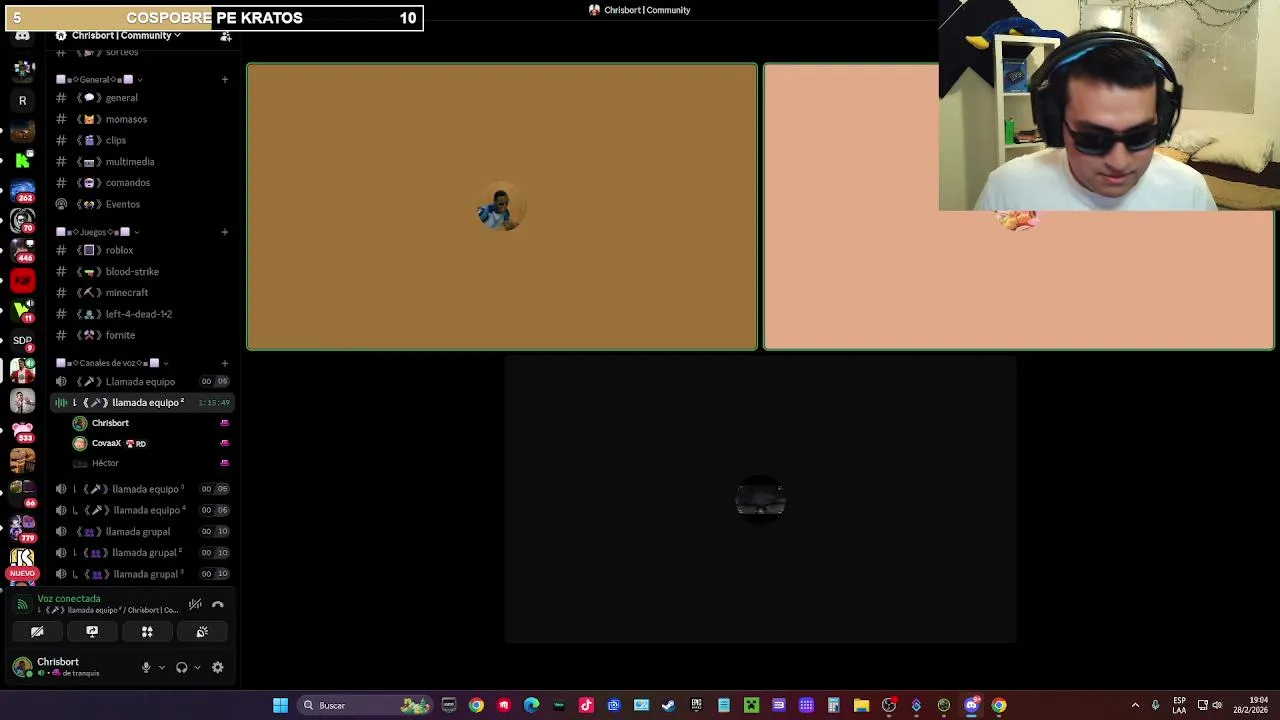1280x720 pixels.
Task: Open Discord home direct messages icon
Action: coord(22,37)
